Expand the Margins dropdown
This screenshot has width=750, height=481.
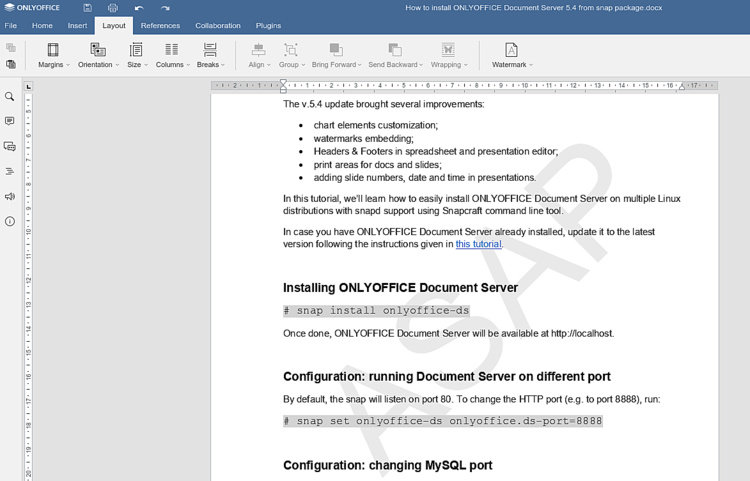(54, 55)
